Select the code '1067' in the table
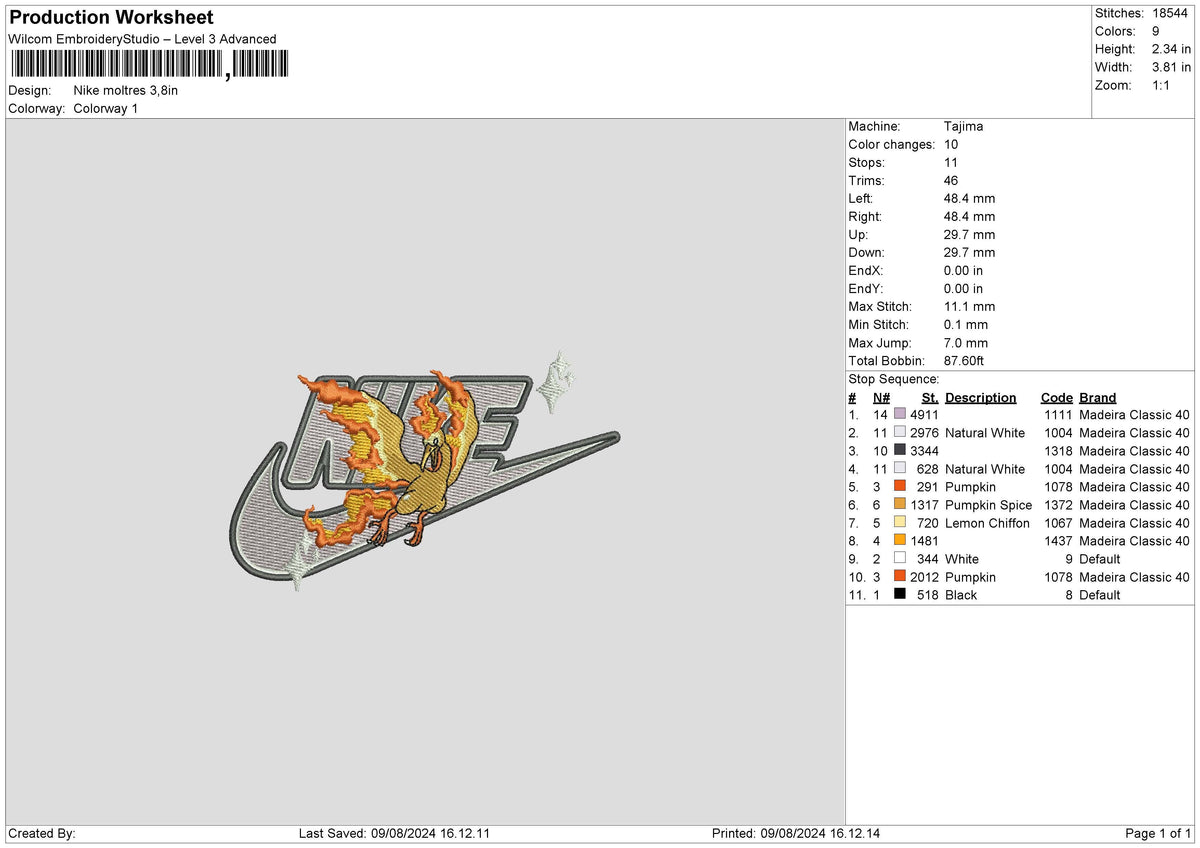The height and width of the screenshot is (848, 1200). click(1059, 522)
